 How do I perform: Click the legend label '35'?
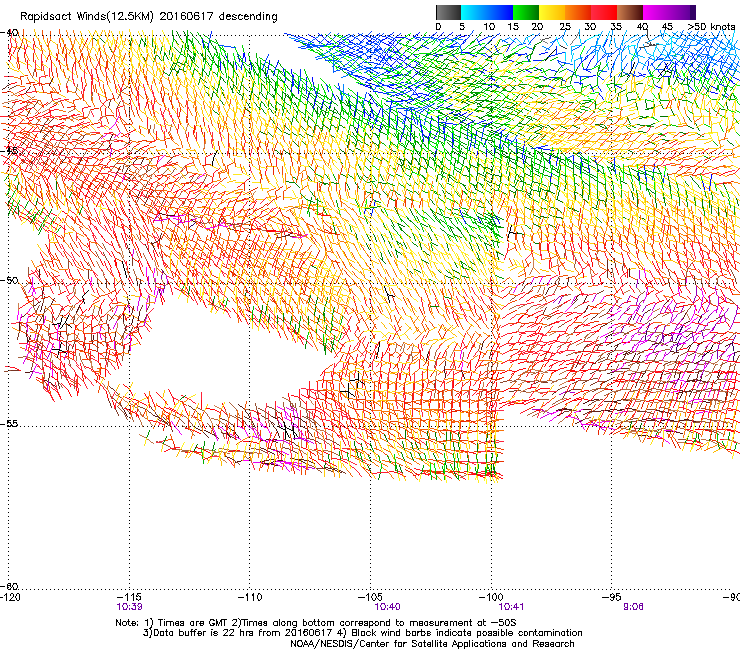tap(616, 27)
